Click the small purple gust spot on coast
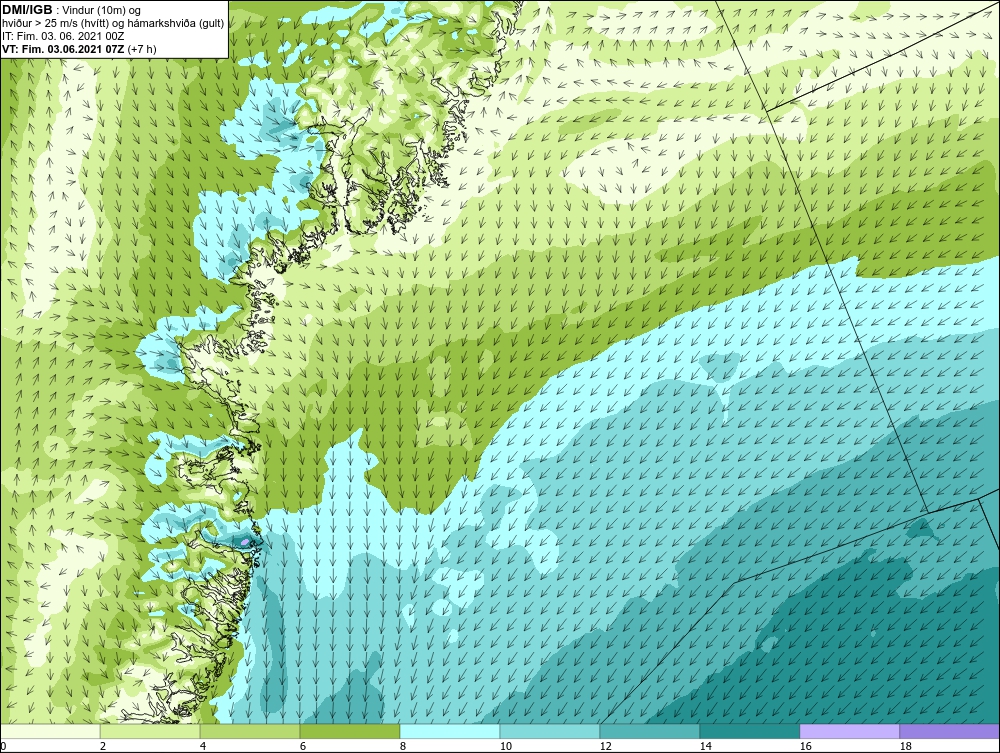Screen dimensions: 1000x753 (244, 542)
